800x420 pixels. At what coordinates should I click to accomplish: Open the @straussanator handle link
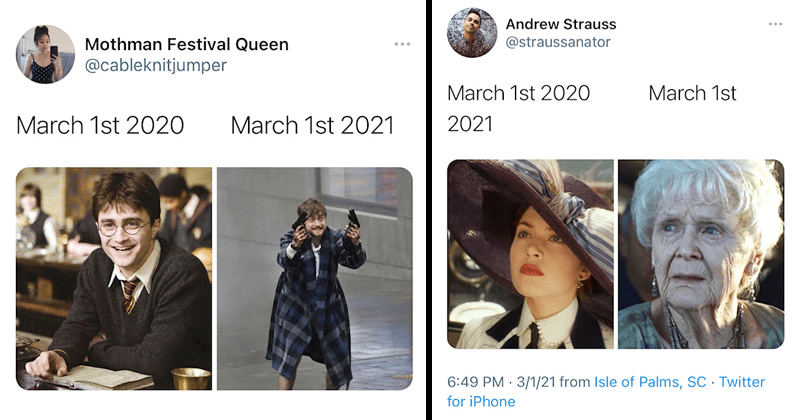pos(558,42)
